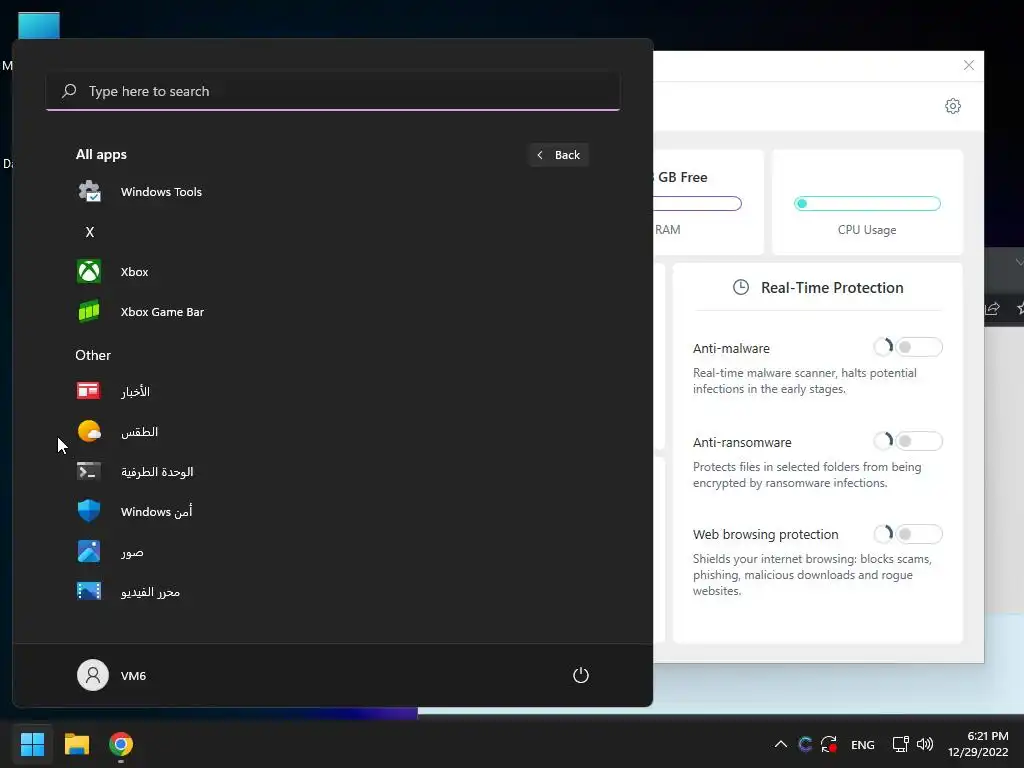
Task: Launch الوحدة الطرفية terminal app
Action: (x=157, y=472)
